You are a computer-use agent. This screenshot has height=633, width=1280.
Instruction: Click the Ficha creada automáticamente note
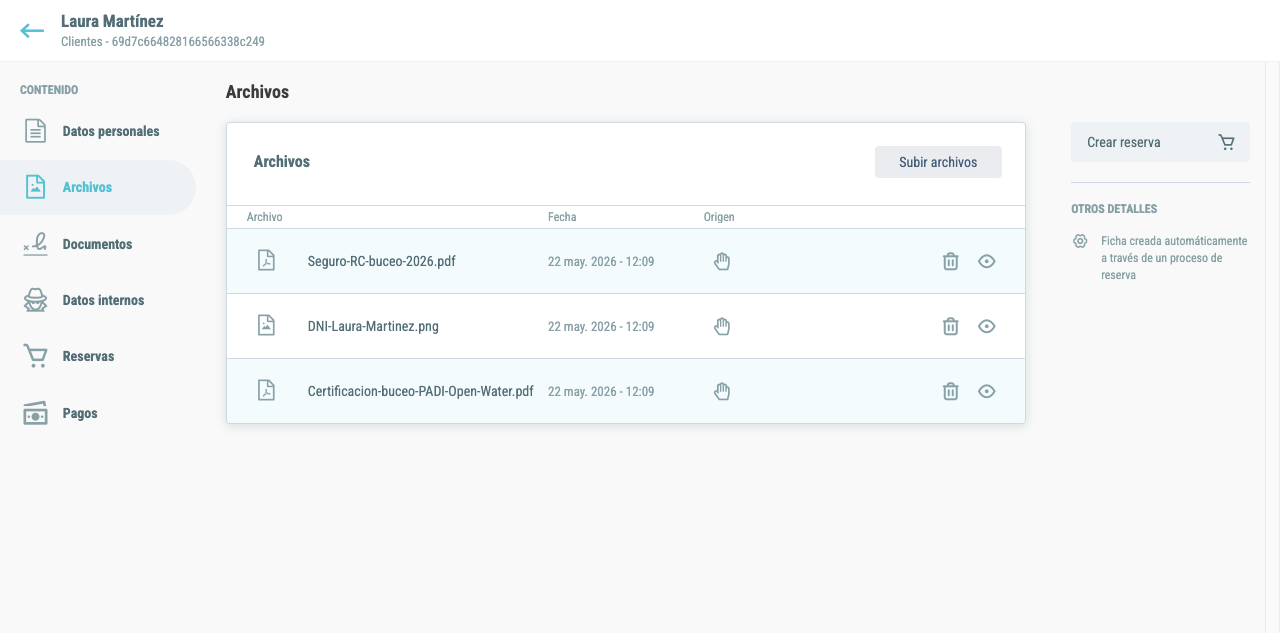1174,258
